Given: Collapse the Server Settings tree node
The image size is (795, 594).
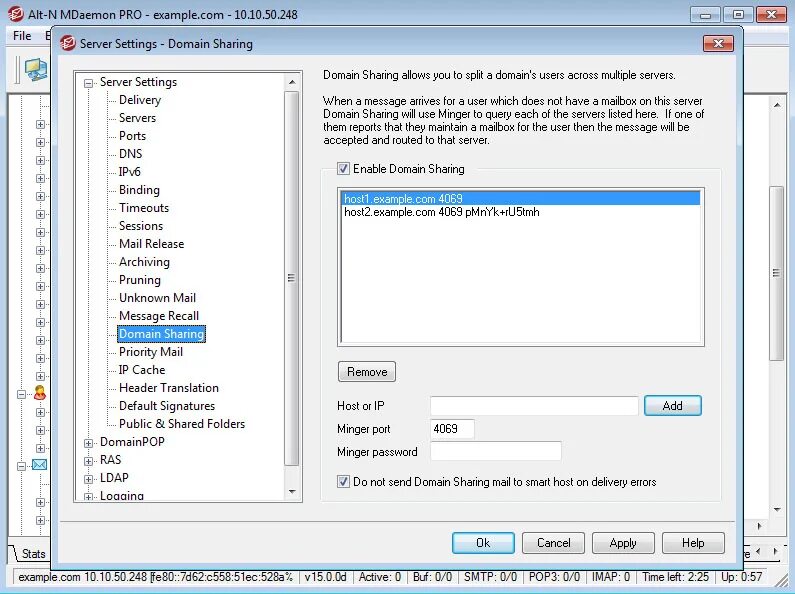Looking at the screenshot, I should [88, 83].
